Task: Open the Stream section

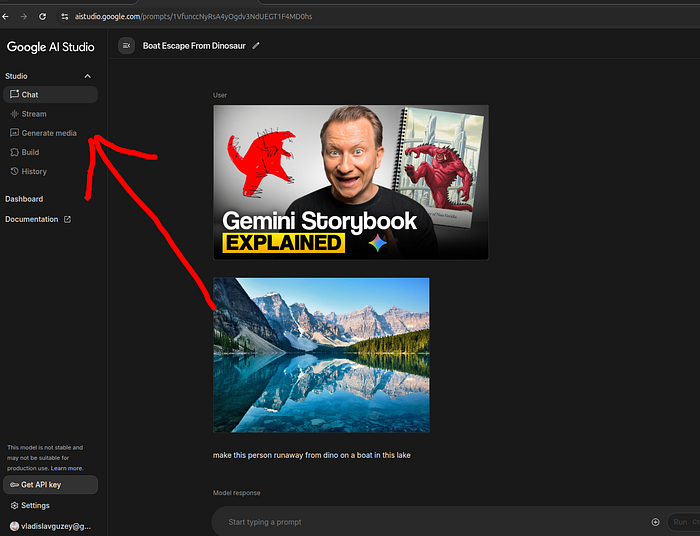Action: point(50,114)
